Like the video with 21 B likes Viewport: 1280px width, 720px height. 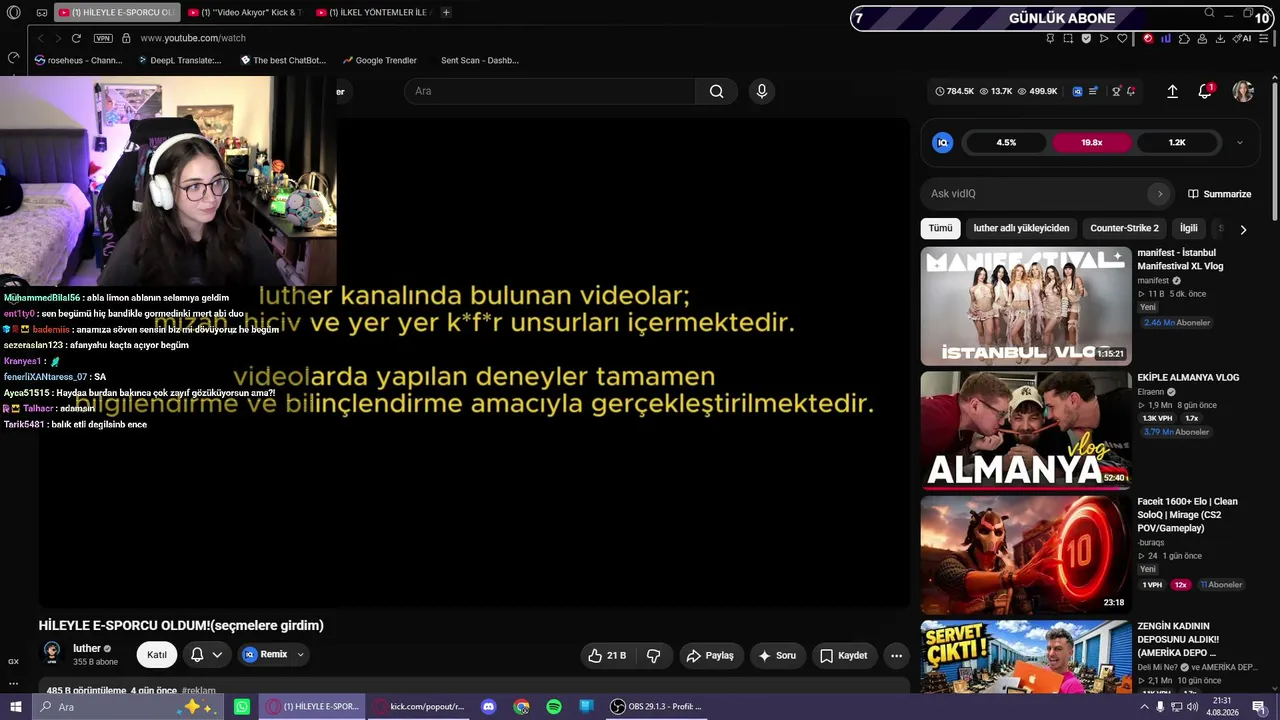[607, 655]
